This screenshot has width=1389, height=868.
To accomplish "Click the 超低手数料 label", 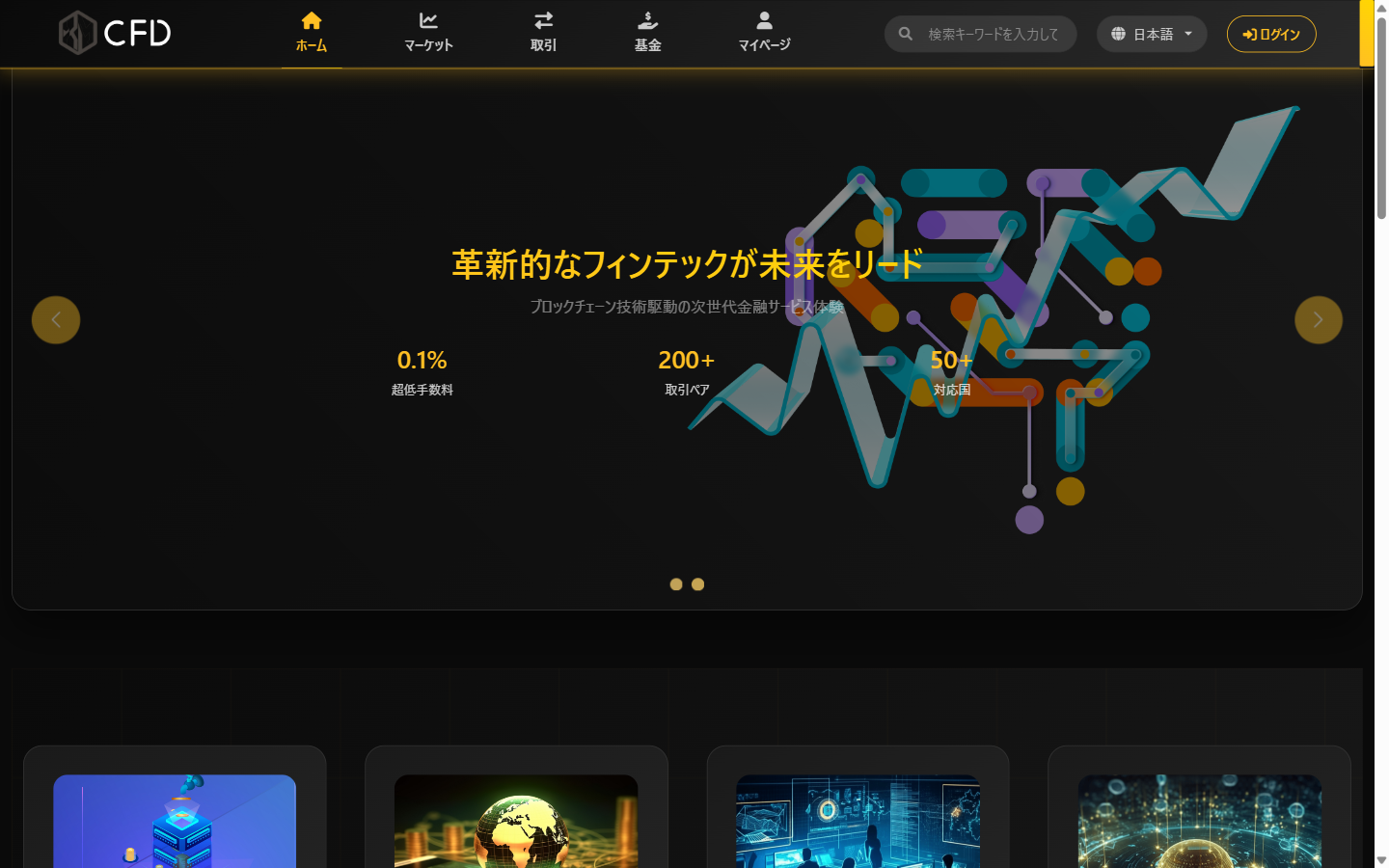I will coord(422,390).
